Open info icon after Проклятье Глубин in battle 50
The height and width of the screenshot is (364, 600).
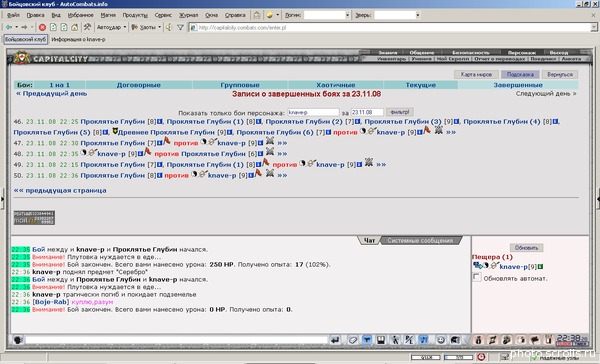point(160,175)
